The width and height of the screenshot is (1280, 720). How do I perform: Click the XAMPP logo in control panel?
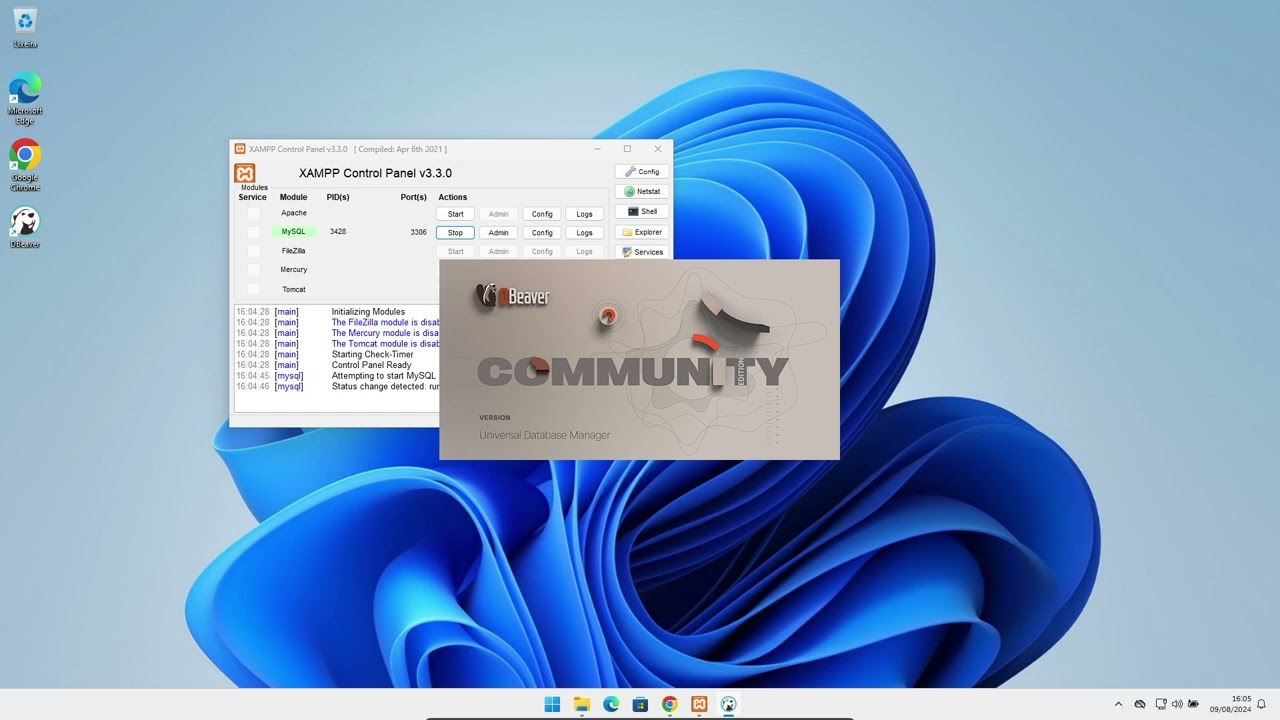(245, 173)
